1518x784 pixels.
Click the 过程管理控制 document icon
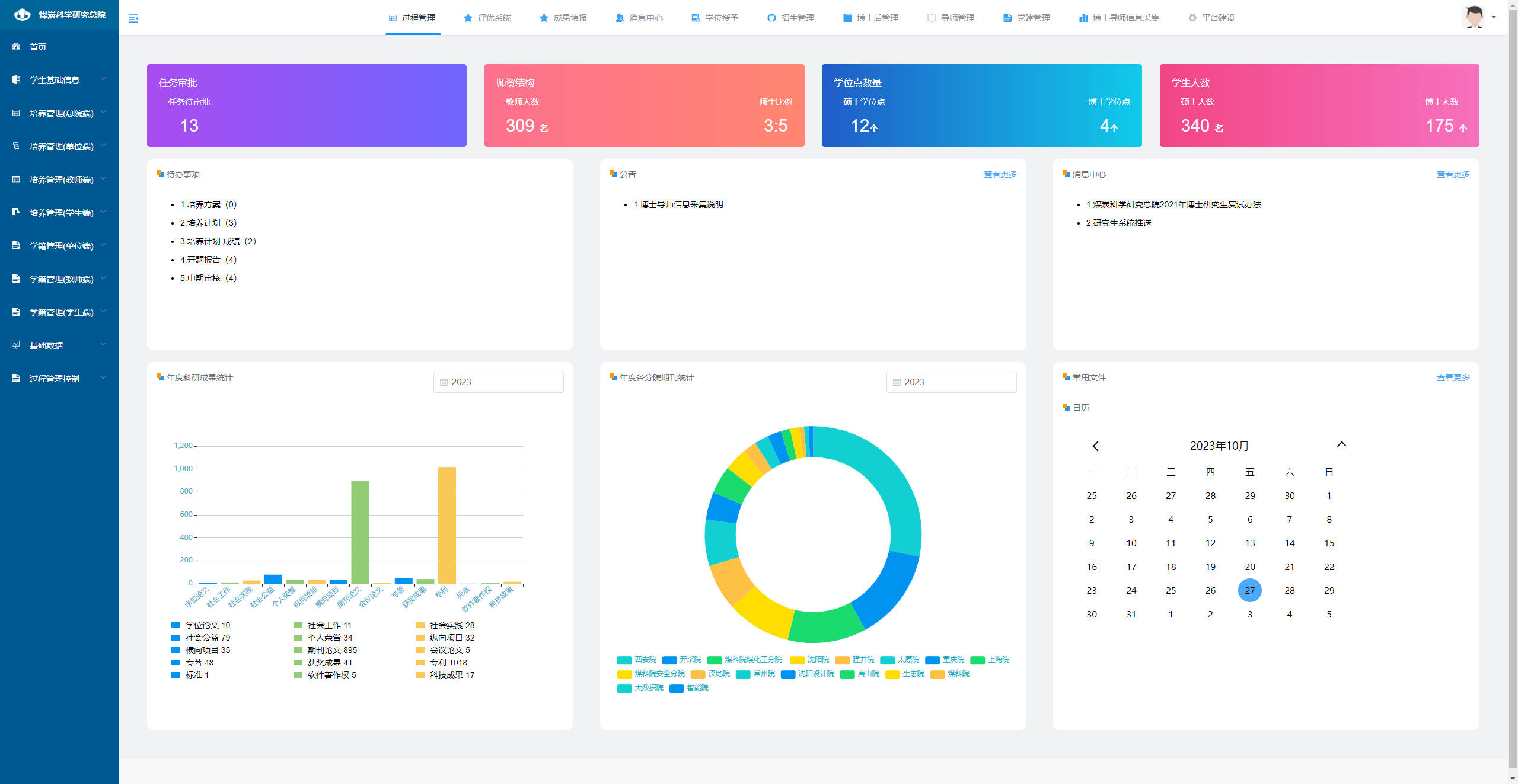pos(16,378)
